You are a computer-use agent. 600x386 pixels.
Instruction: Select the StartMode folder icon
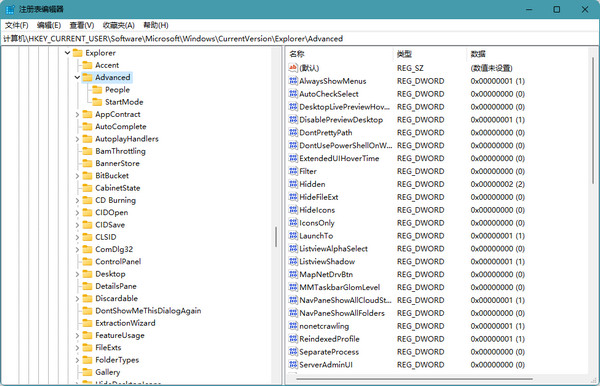click(97, 102)
